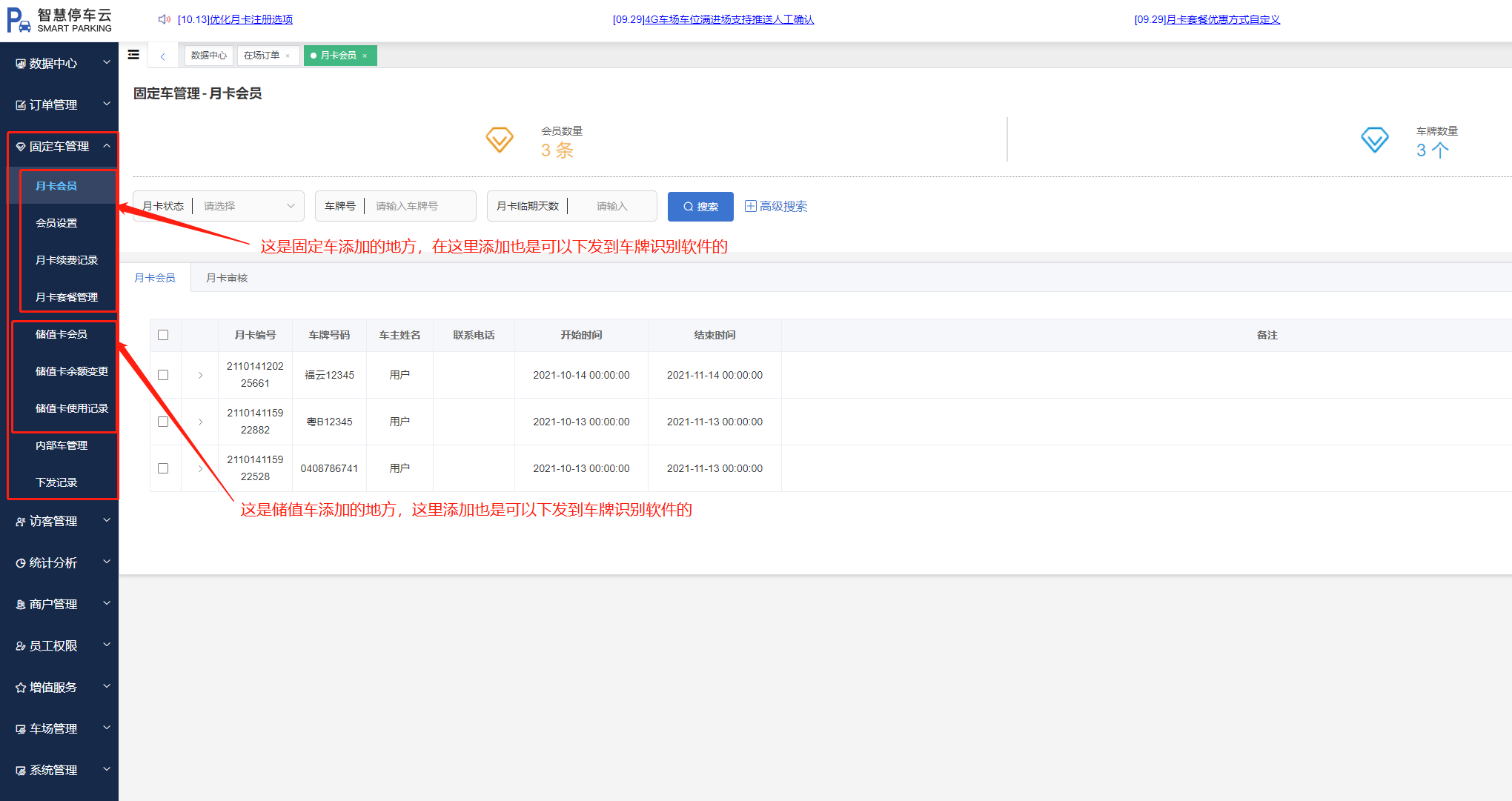This screenshot has width=1512, height=801.
Task: Toggle the sidebar collapse hamburger icon
Action: coord(133,55)
